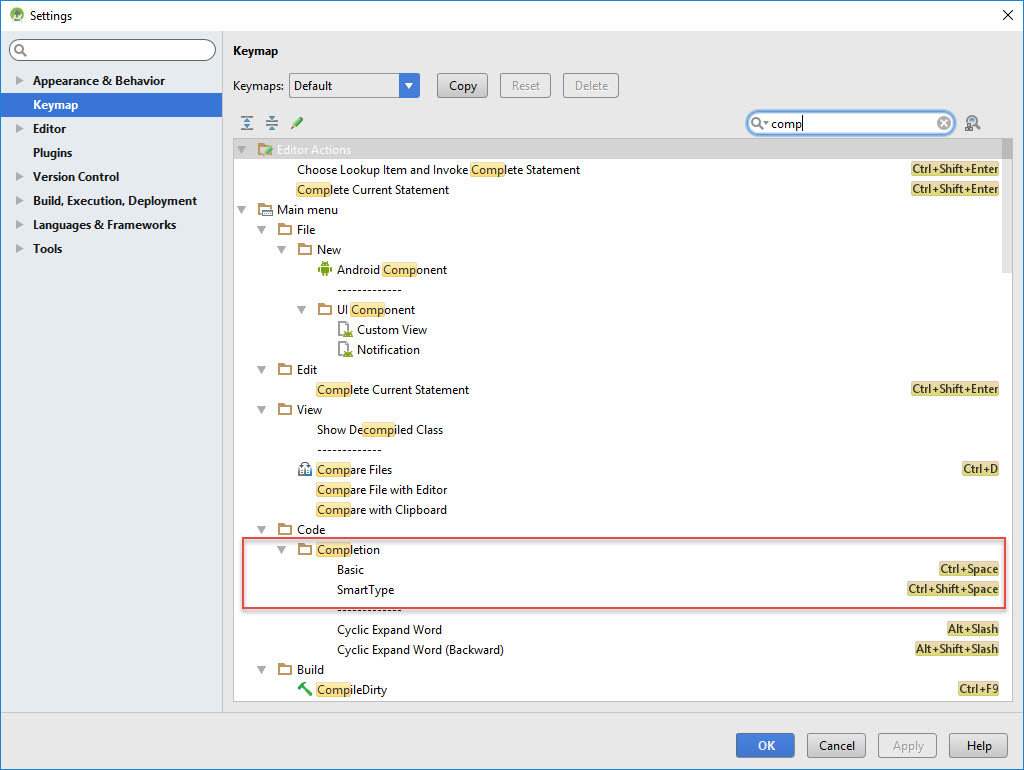The width and height of the screenshot is (1024, 770).
Task: Select the Android Component action icon
Action: (324, 270)
